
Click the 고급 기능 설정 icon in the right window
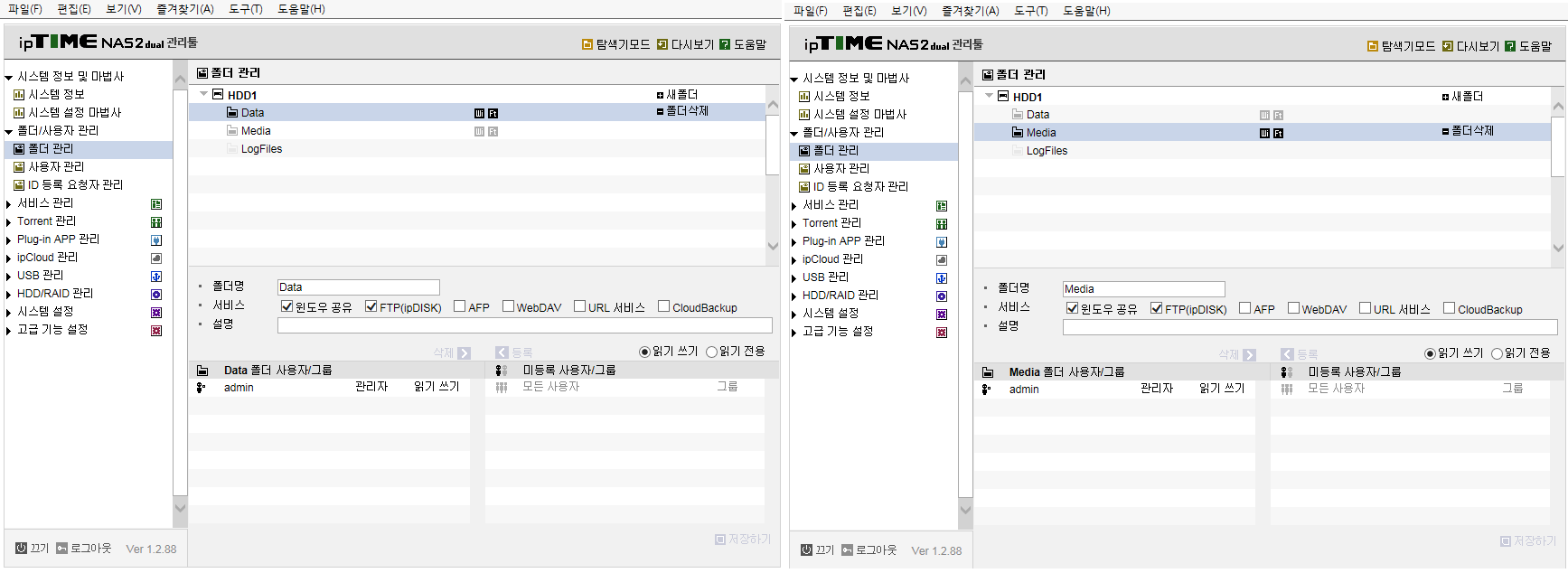(942, 333)
